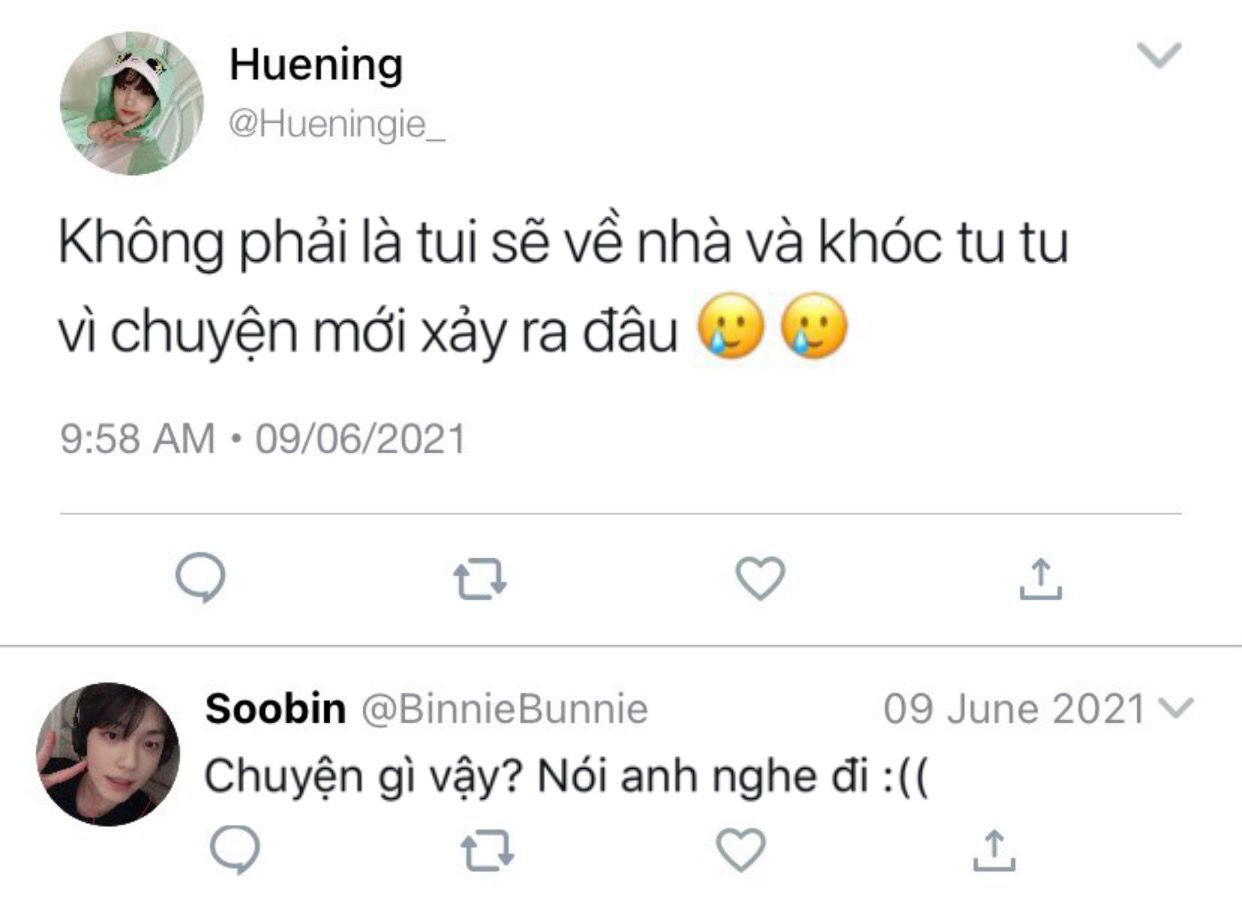The image size is (1242, 900).
Task: Like the tweet by Huening
Action: [760, 578]
